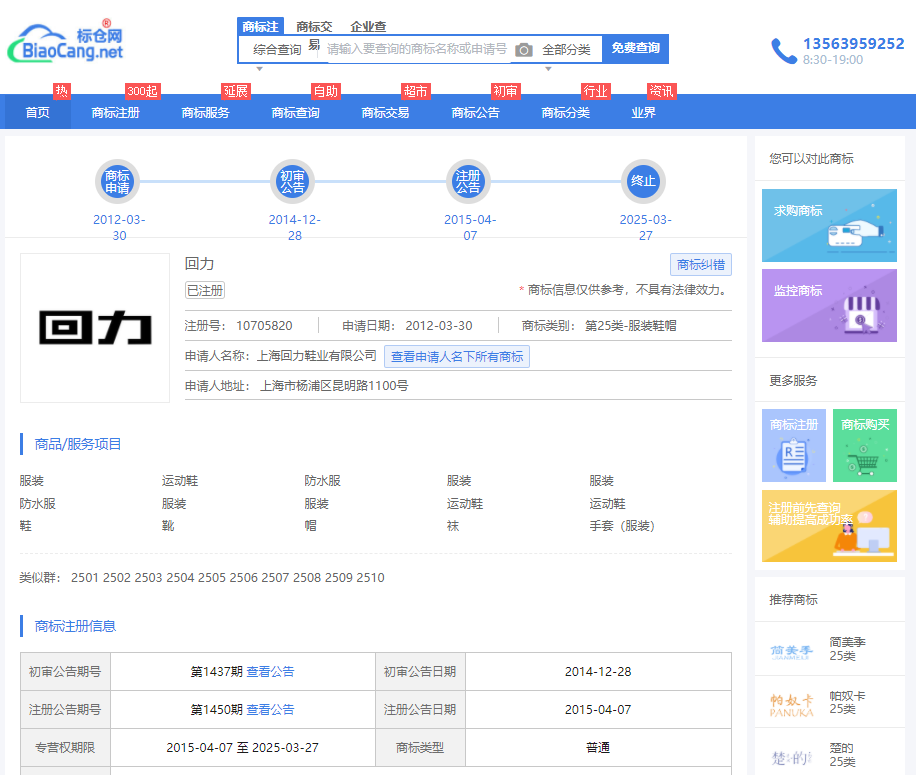Open 商标公告 in navigation bar
This screenshot has width=916, height=775.
476,112
